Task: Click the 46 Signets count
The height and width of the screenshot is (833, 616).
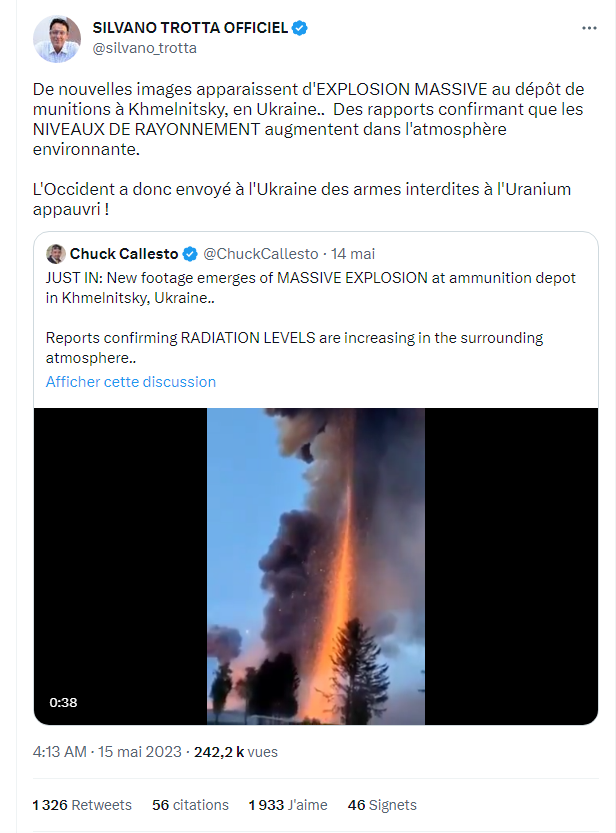Action: point(381,805)
